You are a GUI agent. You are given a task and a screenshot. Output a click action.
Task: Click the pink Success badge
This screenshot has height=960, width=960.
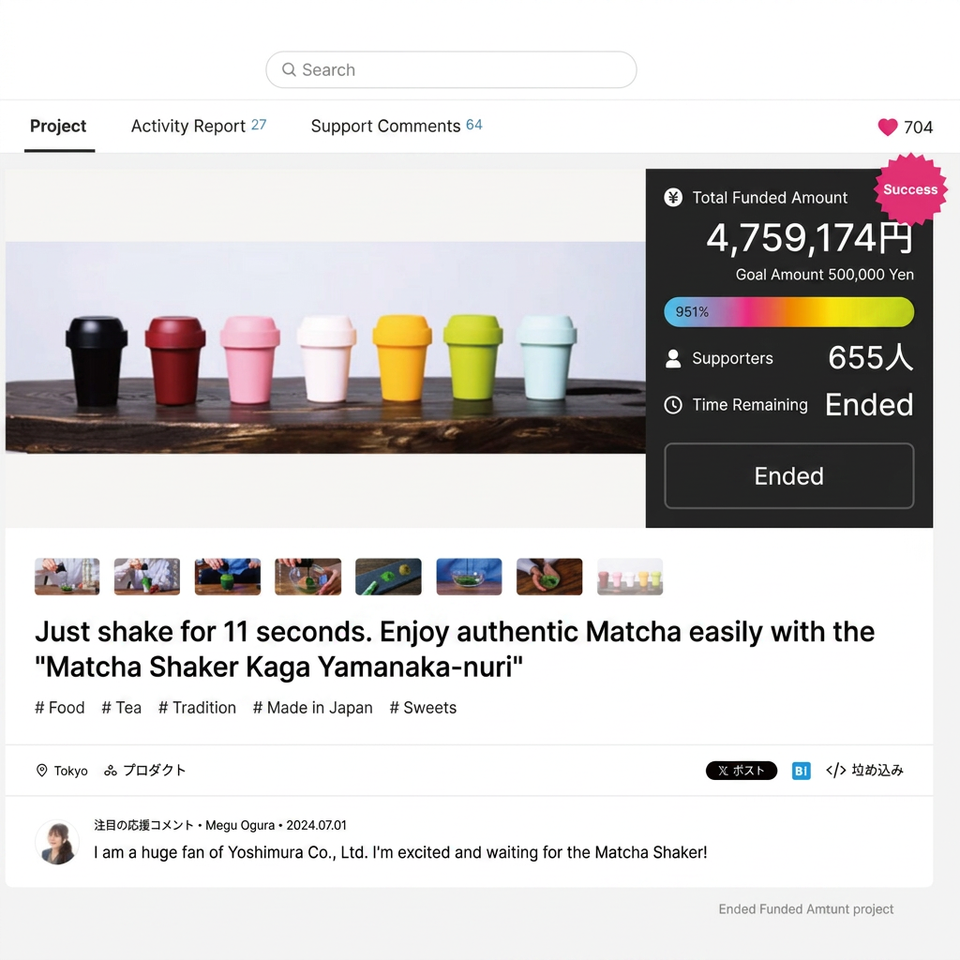tap(910, 190)
